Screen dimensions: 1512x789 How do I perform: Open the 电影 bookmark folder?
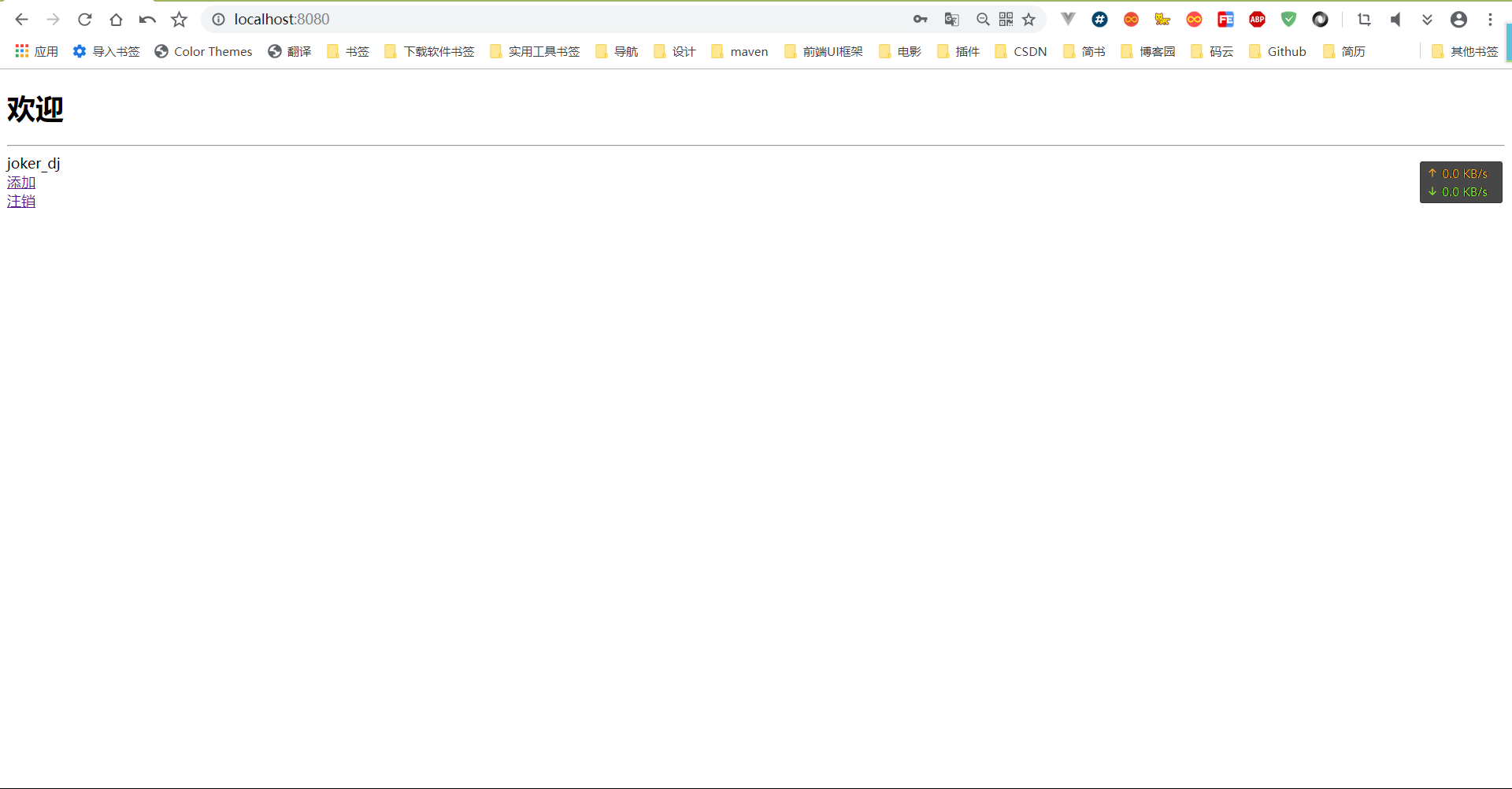[900, 51]
